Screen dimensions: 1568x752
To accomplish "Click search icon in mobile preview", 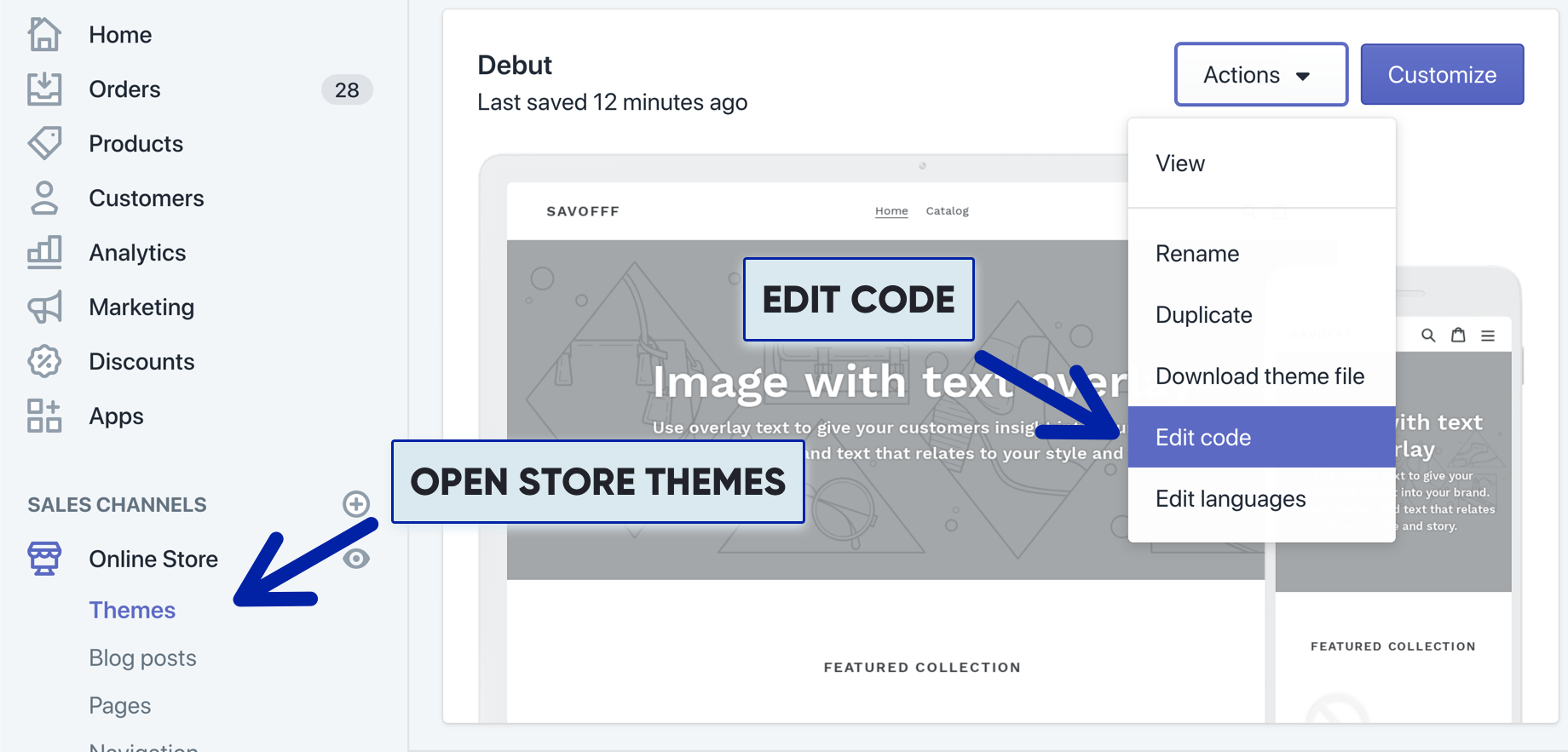I will pyautogui.click(x=1428, y=336).
